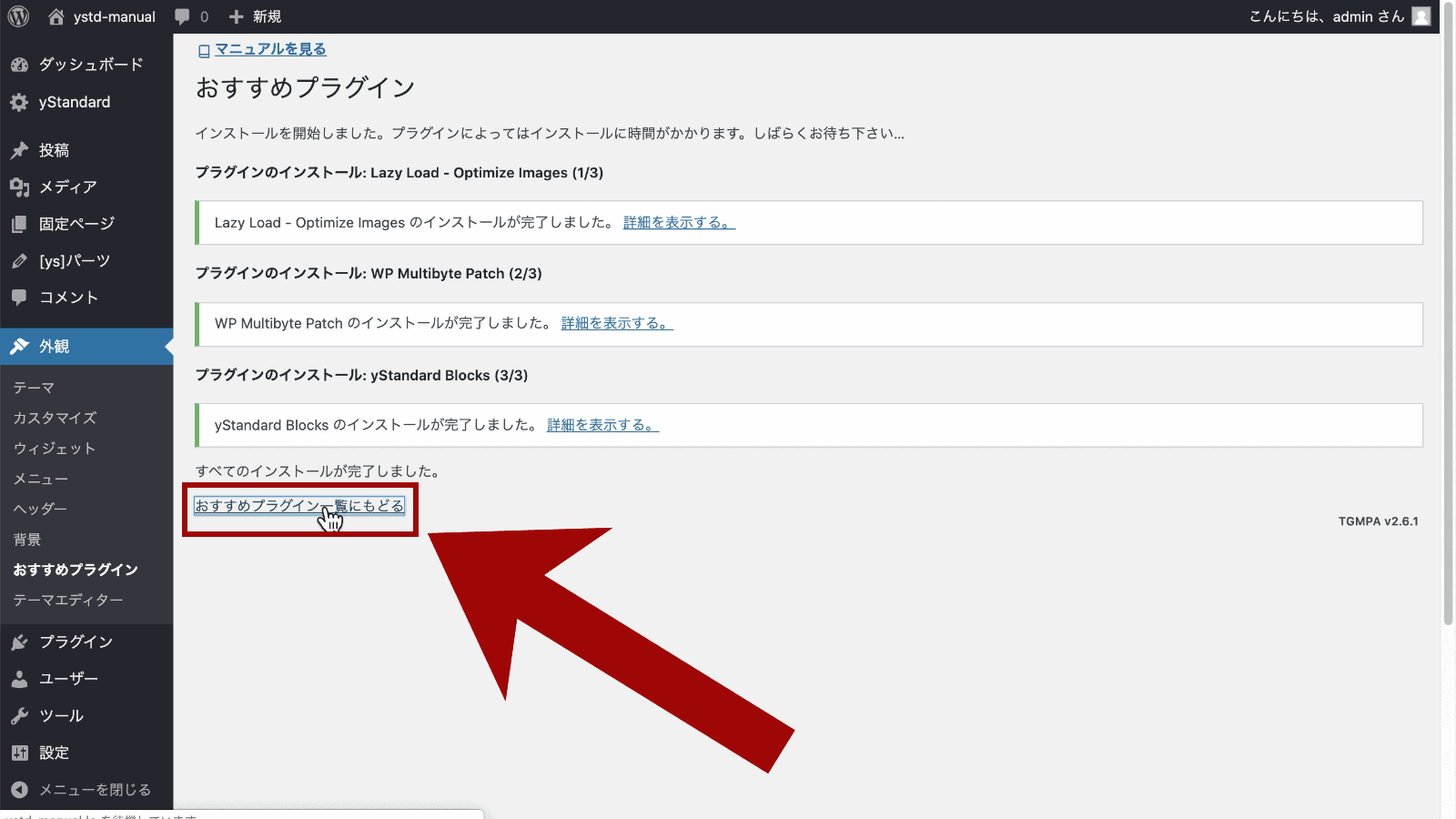The width and height of the screenshot is (1456, 819).
Task: Click the 外観 paintbrush icon
Action: pyautogui.click(x=19, y=346)
